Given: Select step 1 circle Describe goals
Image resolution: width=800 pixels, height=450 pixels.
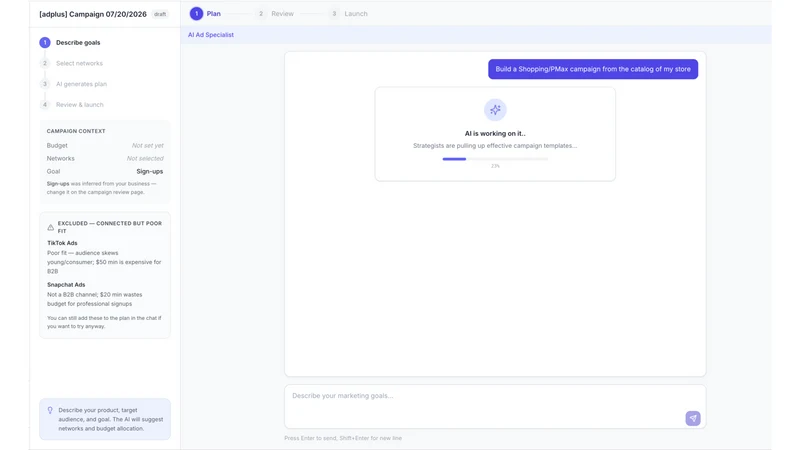Looking at the screenshot, I should click(x=45, y=42).
